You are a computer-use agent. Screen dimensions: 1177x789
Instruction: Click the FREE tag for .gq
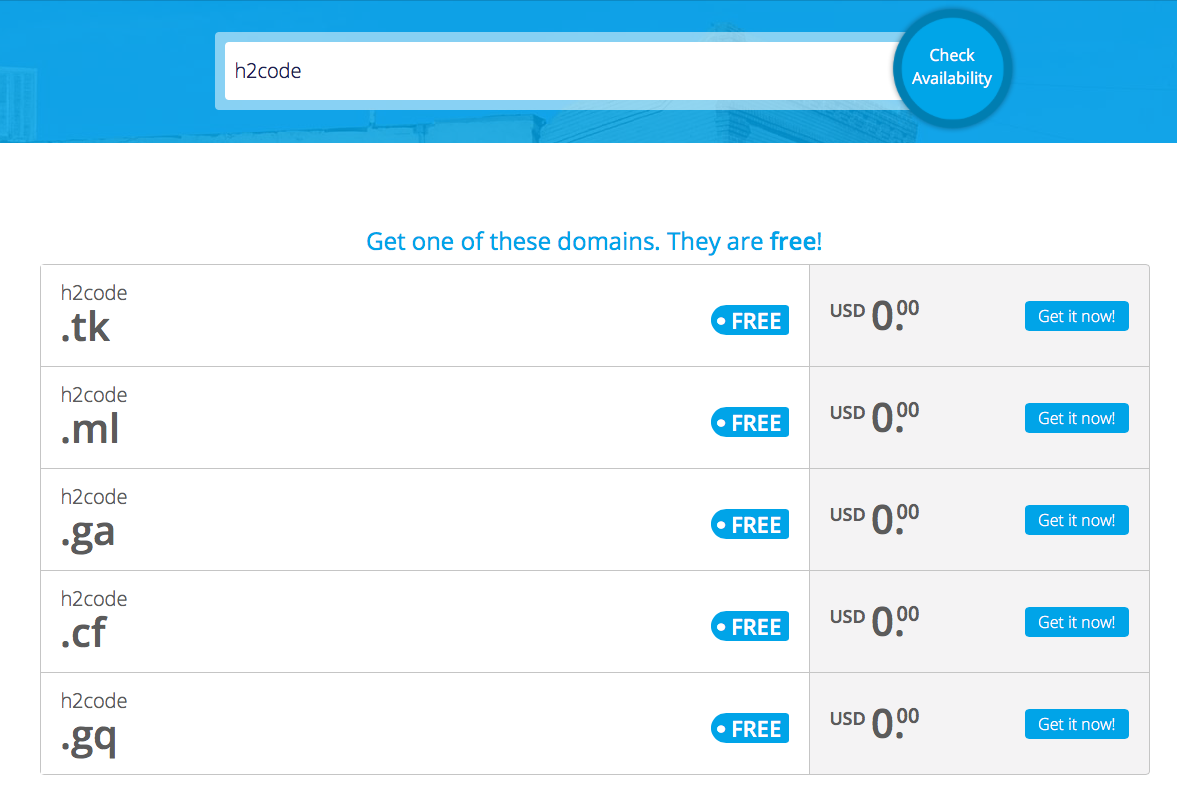pyautogui.click(x=750, y=729)
